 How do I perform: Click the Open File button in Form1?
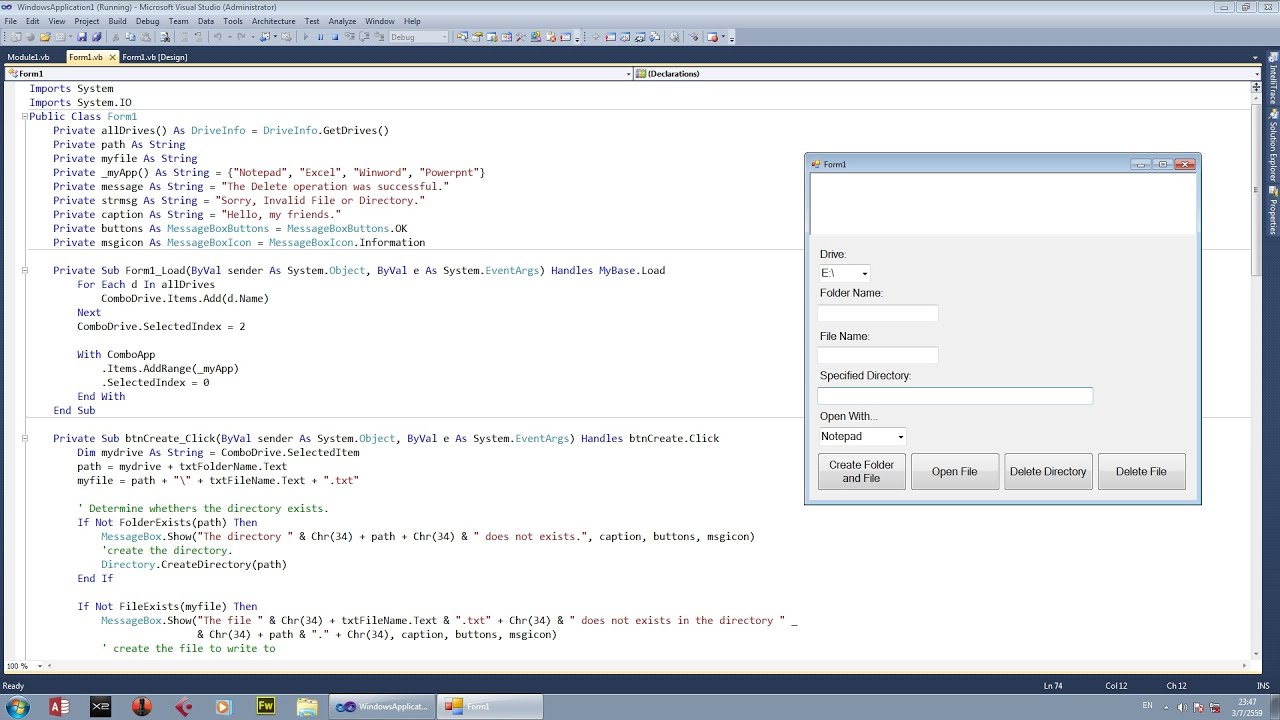(x=954, y=472)
